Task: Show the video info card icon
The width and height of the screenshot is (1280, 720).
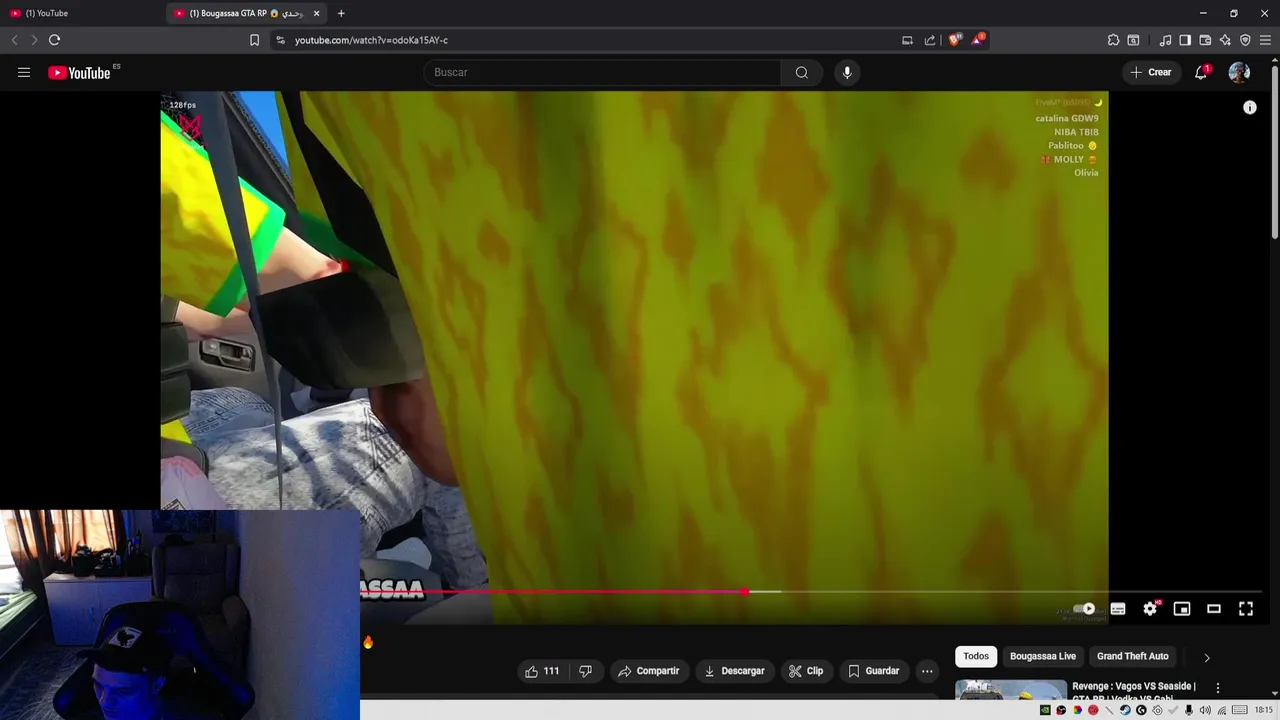Action: tap(1249, 108)
